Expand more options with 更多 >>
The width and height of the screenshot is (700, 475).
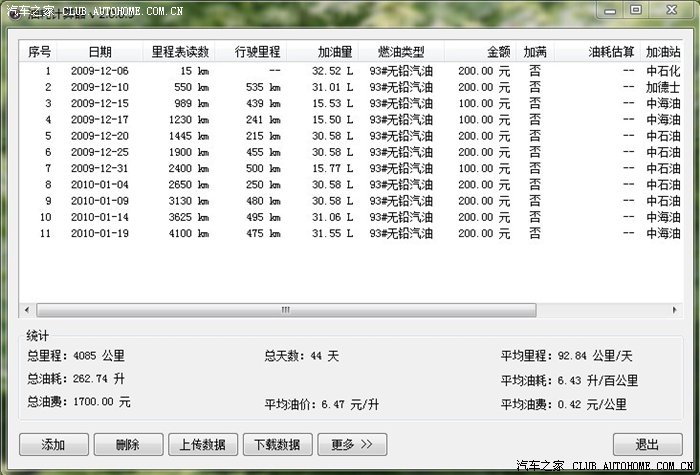[x=351, y=444]
